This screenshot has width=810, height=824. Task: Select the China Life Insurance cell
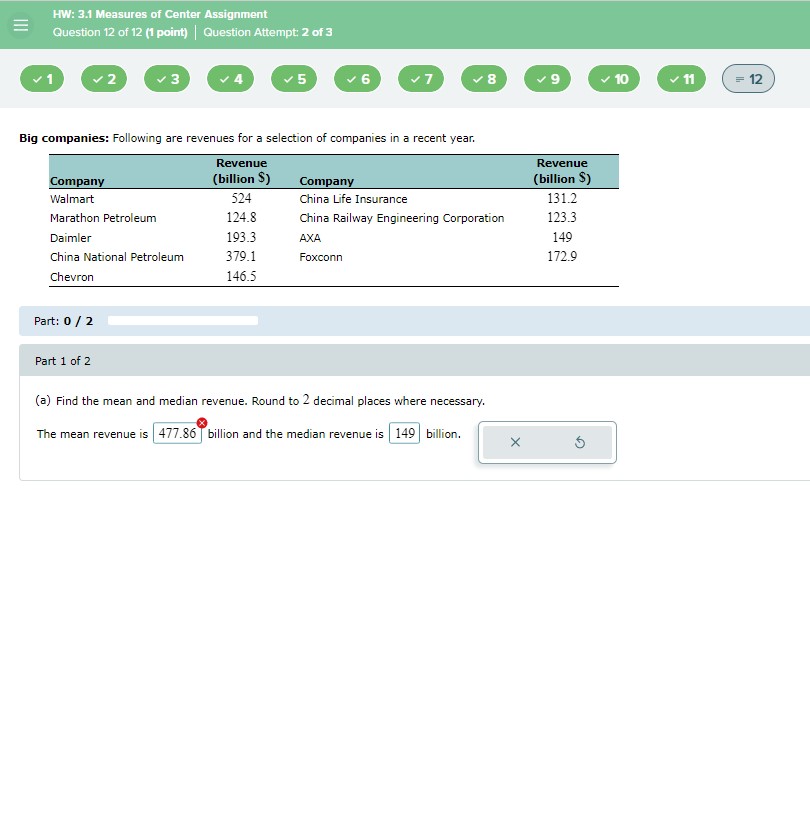click(353, 199)
